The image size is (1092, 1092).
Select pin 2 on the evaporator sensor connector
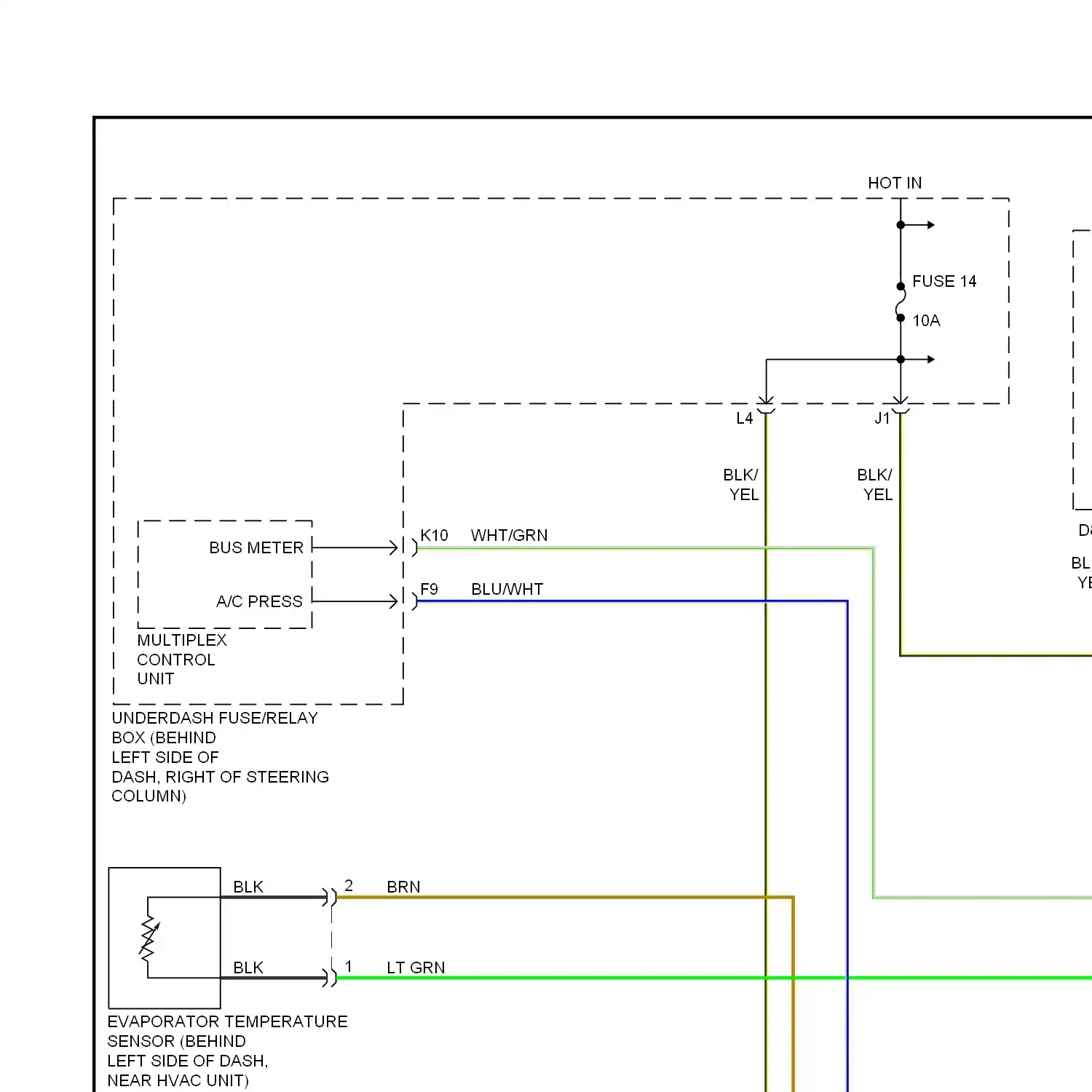click(x=349, y=885)
